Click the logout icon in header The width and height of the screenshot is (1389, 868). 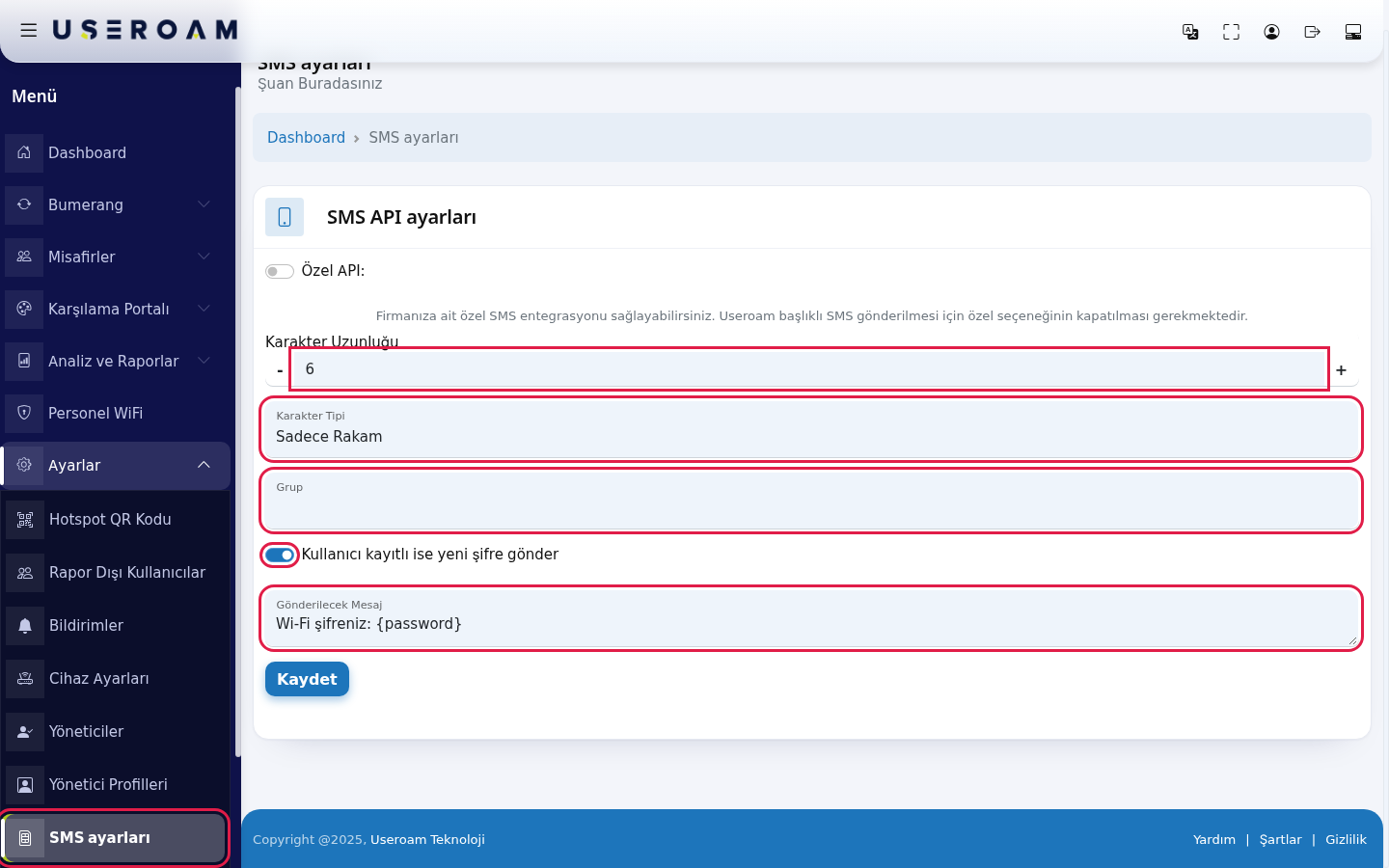pyautogui.click(x=1312, y=32)
